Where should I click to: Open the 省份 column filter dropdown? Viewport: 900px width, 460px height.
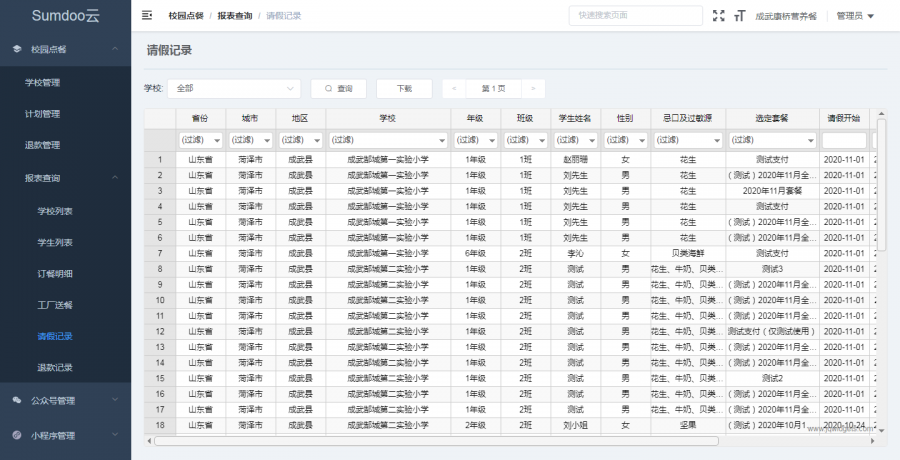201,140
